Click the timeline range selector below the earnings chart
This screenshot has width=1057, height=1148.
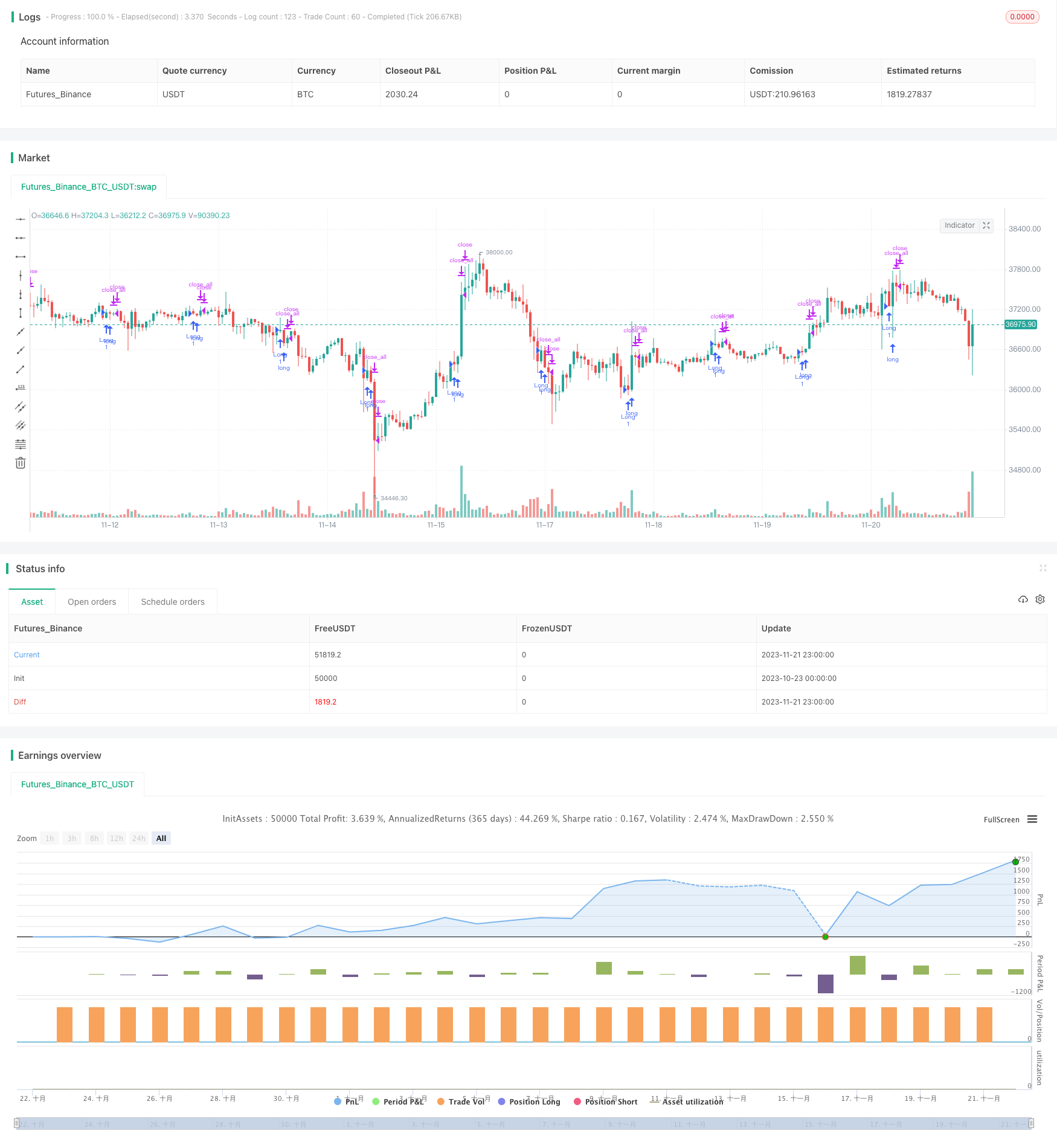(528, 1124)
